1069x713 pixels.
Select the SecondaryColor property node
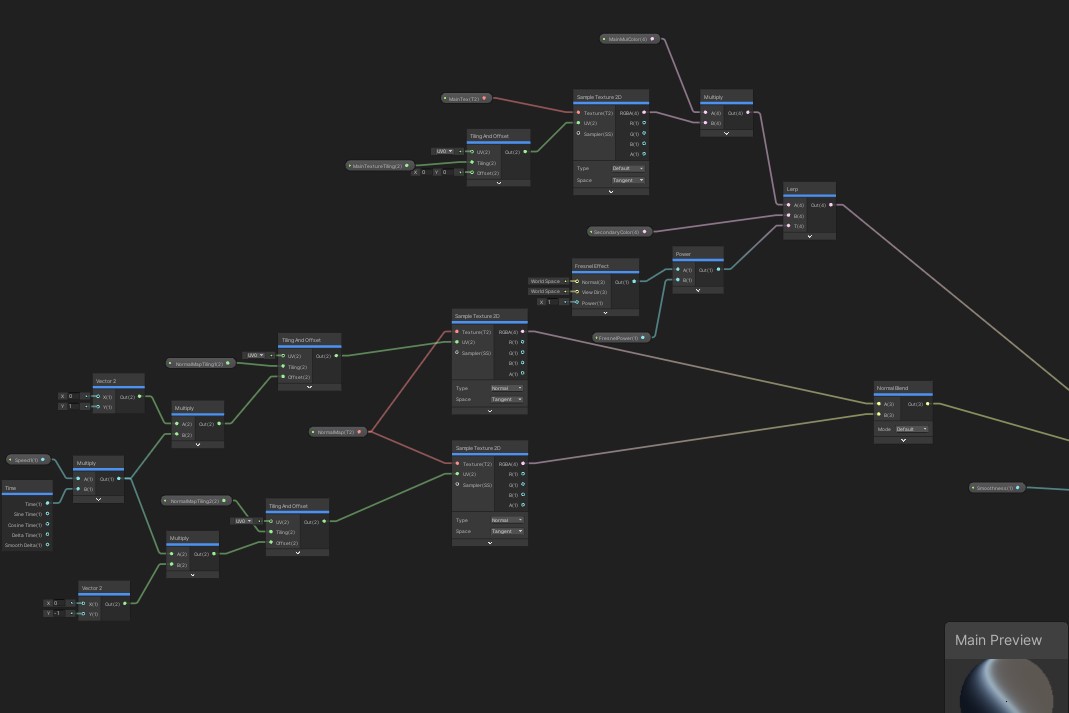pyautogui.click(x=616, y=232)
